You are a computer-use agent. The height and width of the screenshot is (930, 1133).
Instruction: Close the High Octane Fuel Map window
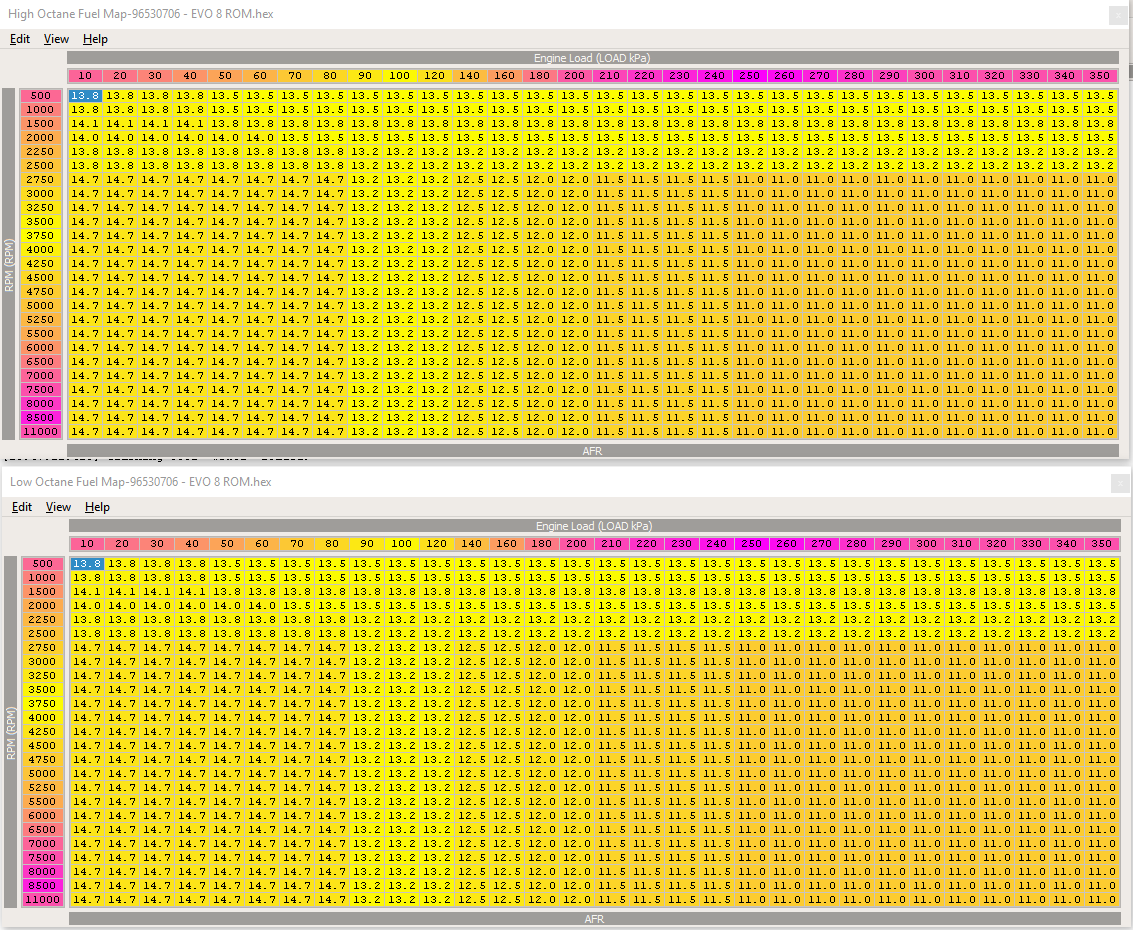click(1118, 14)
